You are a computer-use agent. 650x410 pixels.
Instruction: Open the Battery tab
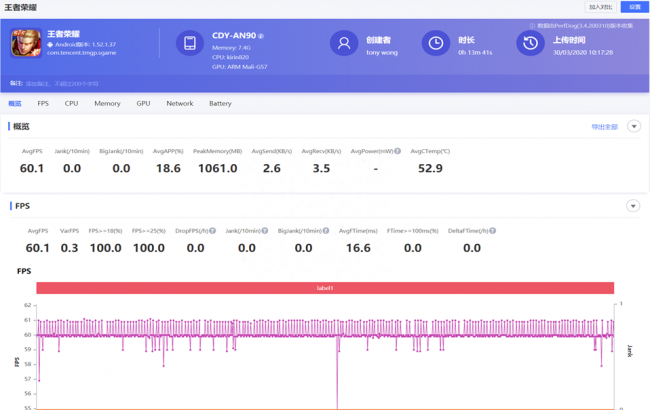click(220, 104)
